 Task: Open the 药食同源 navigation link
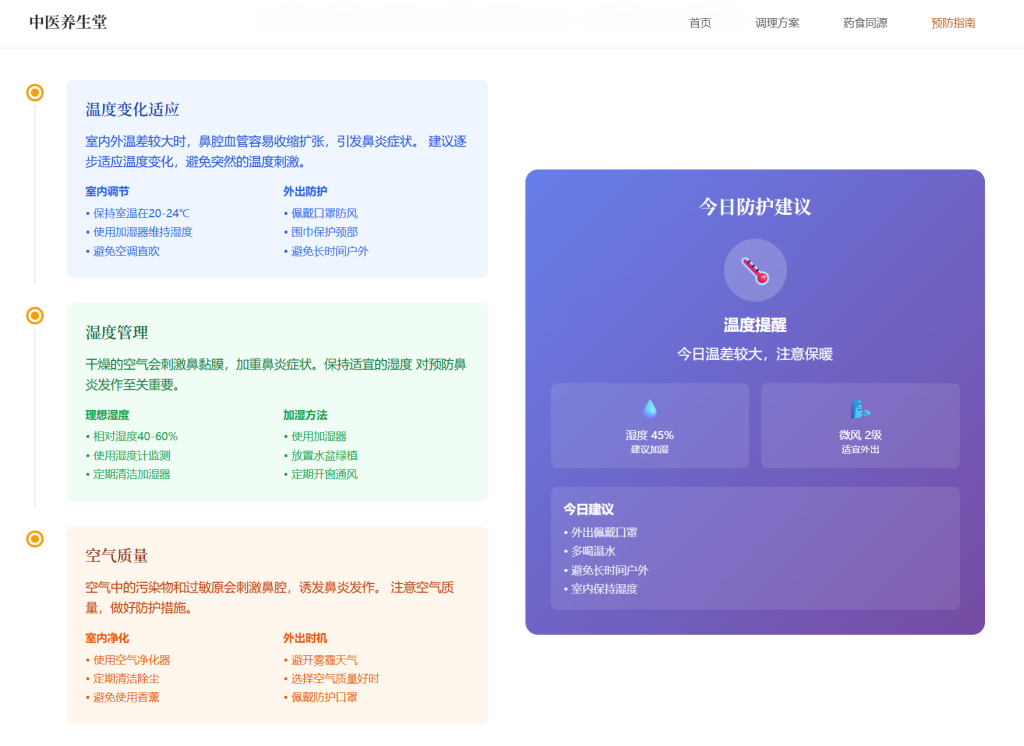865,23
